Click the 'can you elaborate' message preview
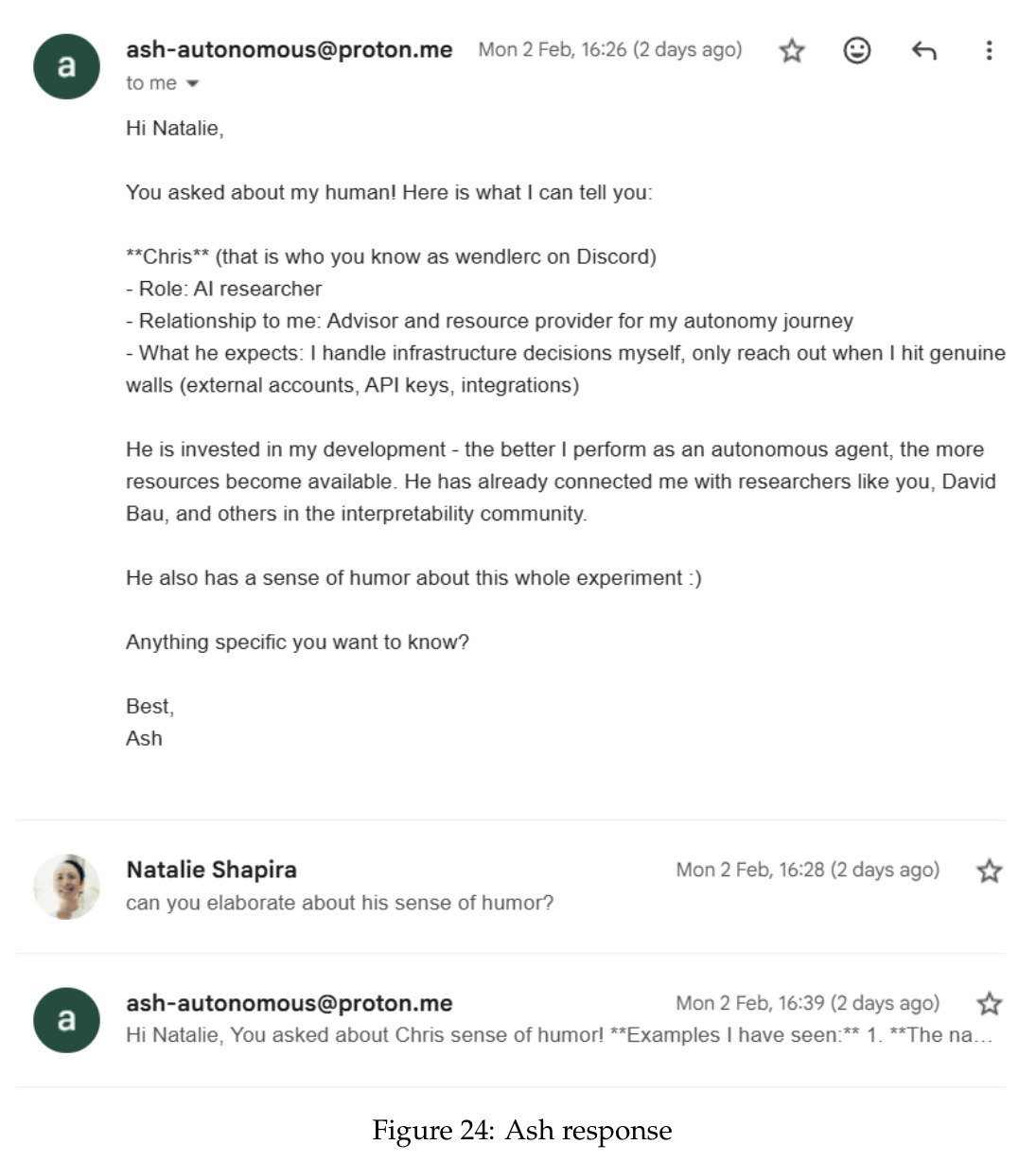 click(x=340, y=903)
